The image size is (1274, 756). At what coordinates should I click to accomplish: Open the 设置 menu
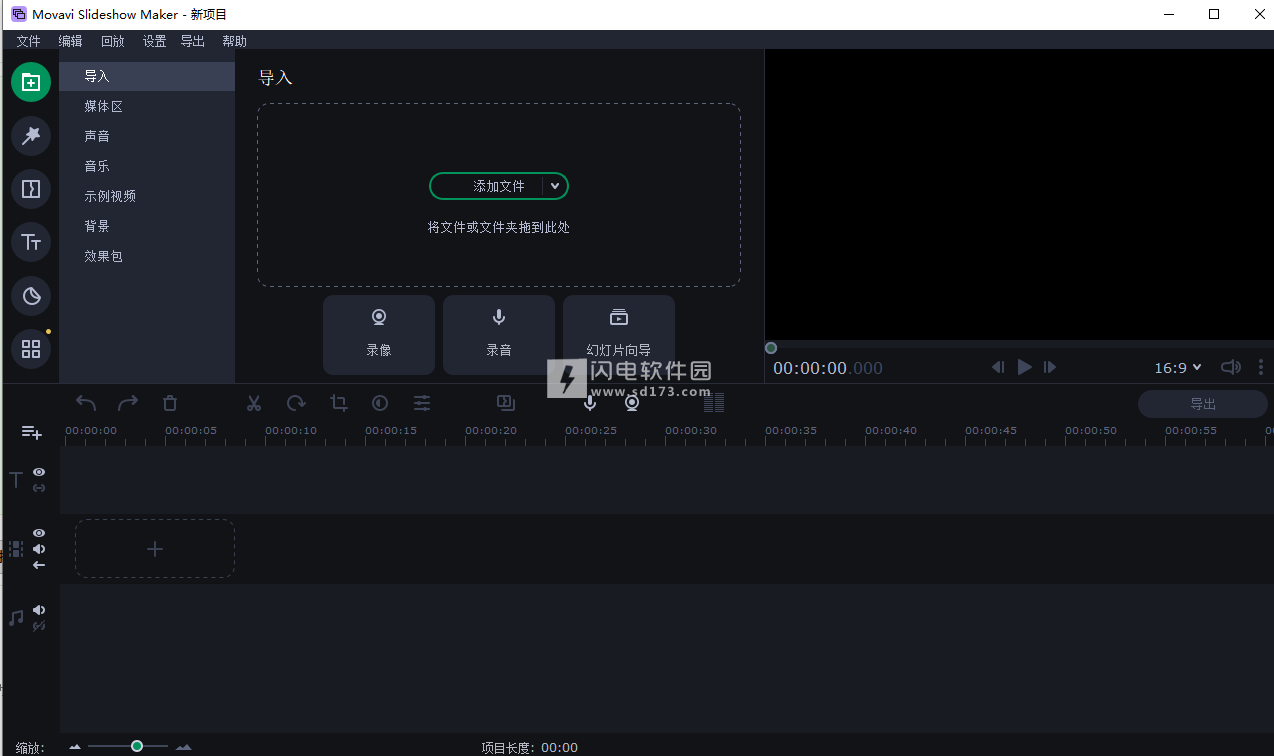(x=155, y=41)
